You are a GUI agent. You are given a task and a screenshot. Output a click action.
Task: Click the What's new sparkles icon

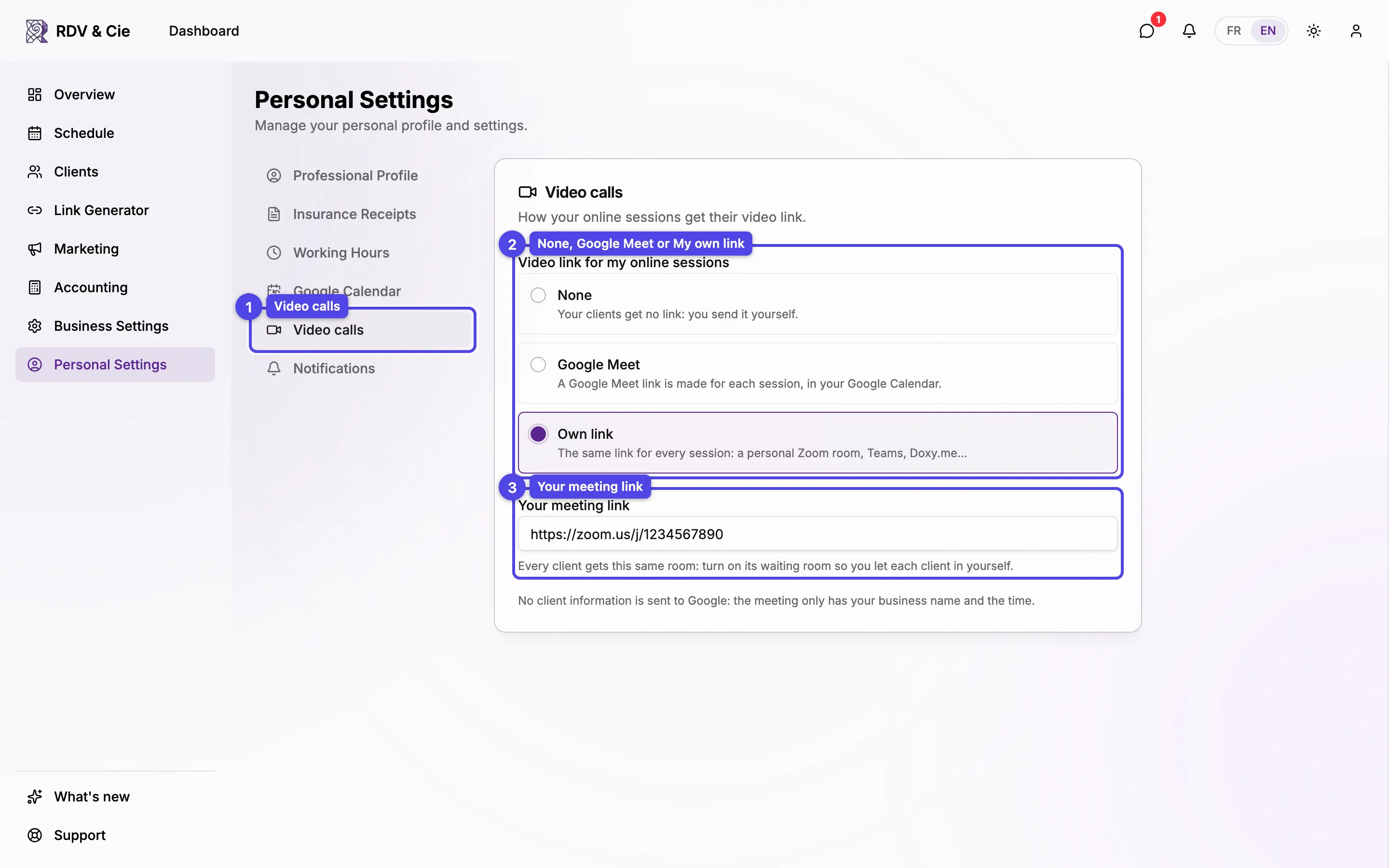(x=34, y=797)
